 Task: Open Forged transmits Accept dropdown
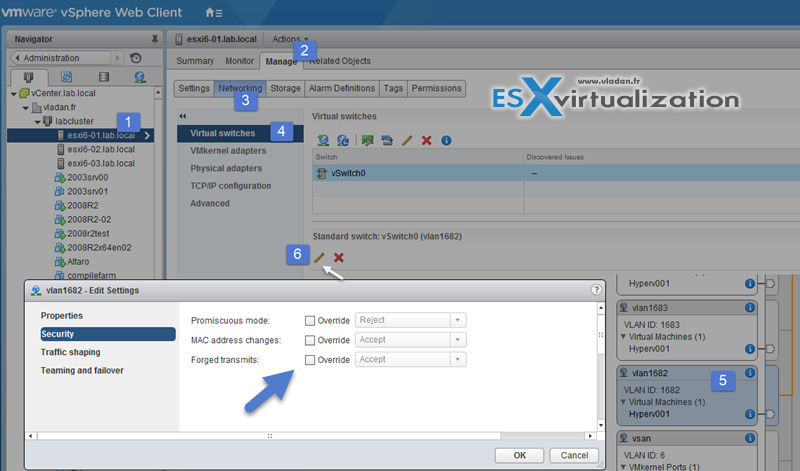[x=411, y=359]
